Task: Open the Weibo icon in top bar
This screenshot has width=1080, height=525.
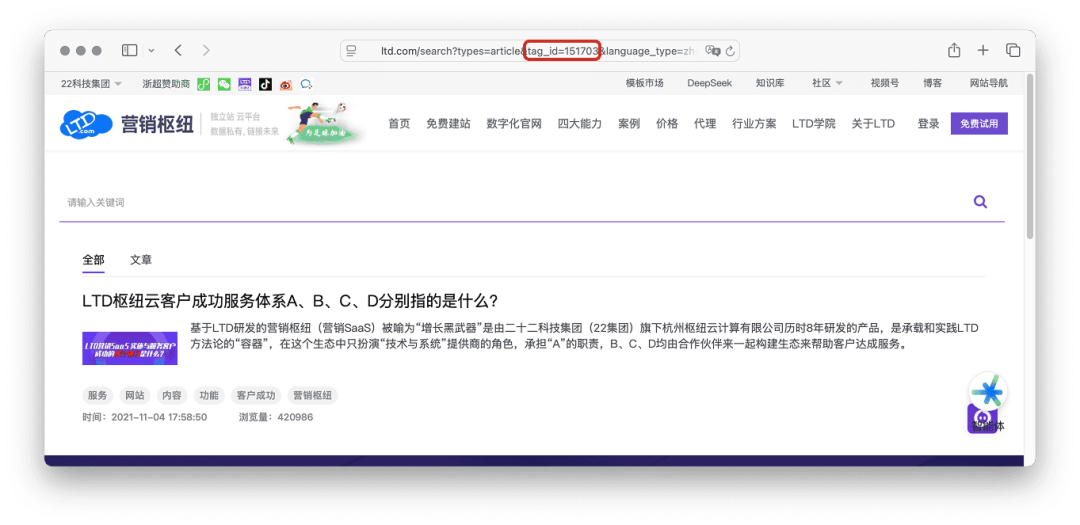Action: point(286,84)
